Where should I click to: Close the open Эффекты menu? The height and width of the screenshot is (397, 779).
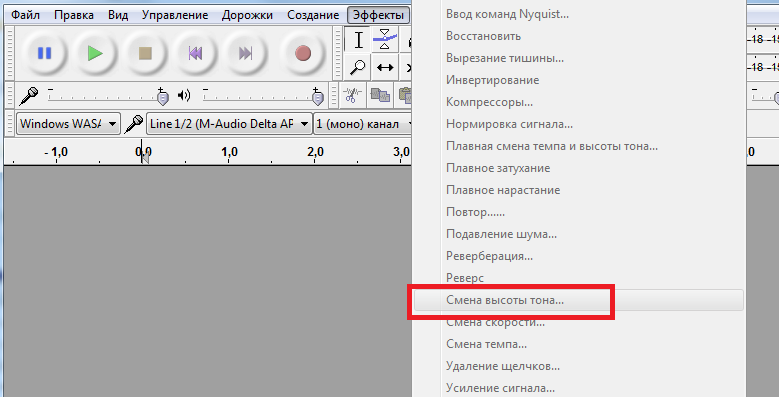[379, 15]
